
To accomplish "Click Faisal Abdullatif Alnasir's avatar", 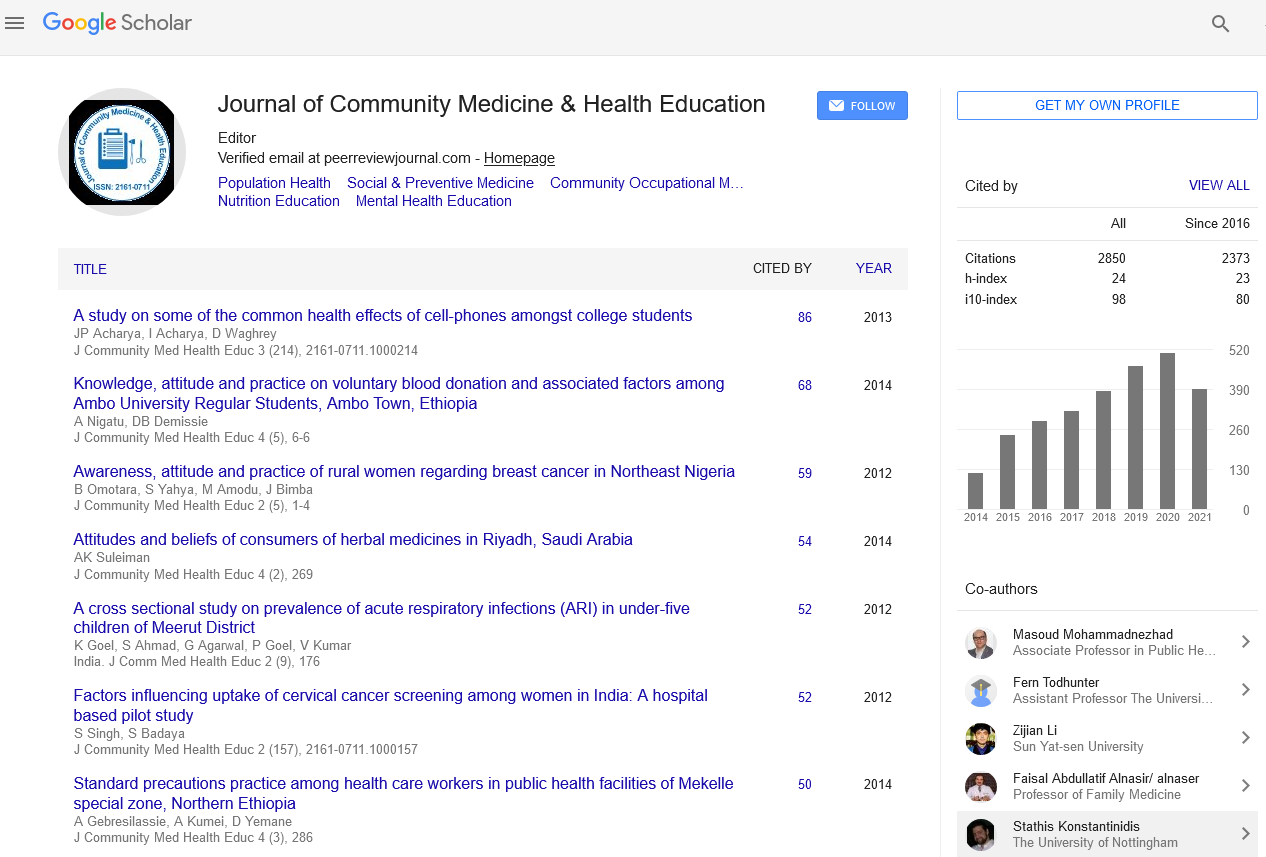I will pyautogui.click(x=981, y=786).
